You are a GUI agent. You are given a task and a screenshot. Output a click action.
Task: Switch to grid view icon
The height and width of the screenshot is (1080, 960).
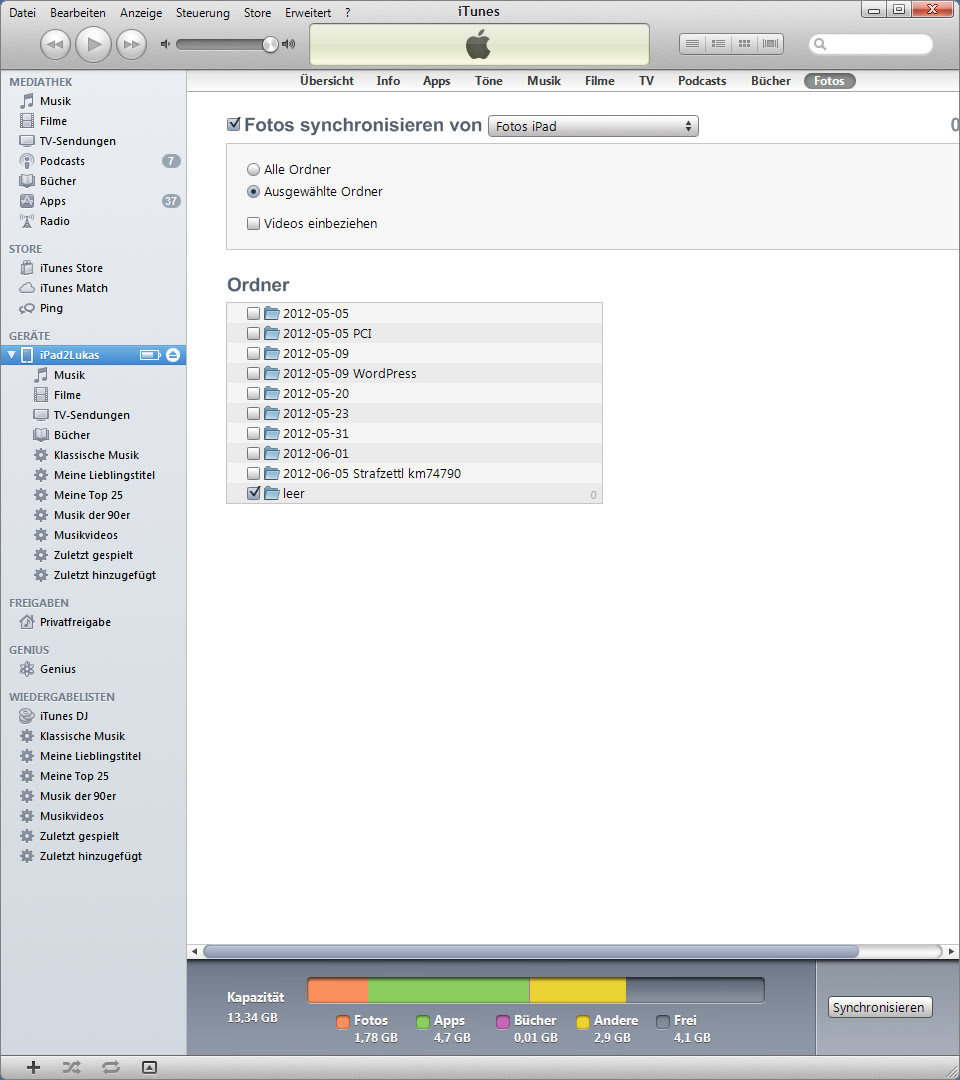point(744,44)
